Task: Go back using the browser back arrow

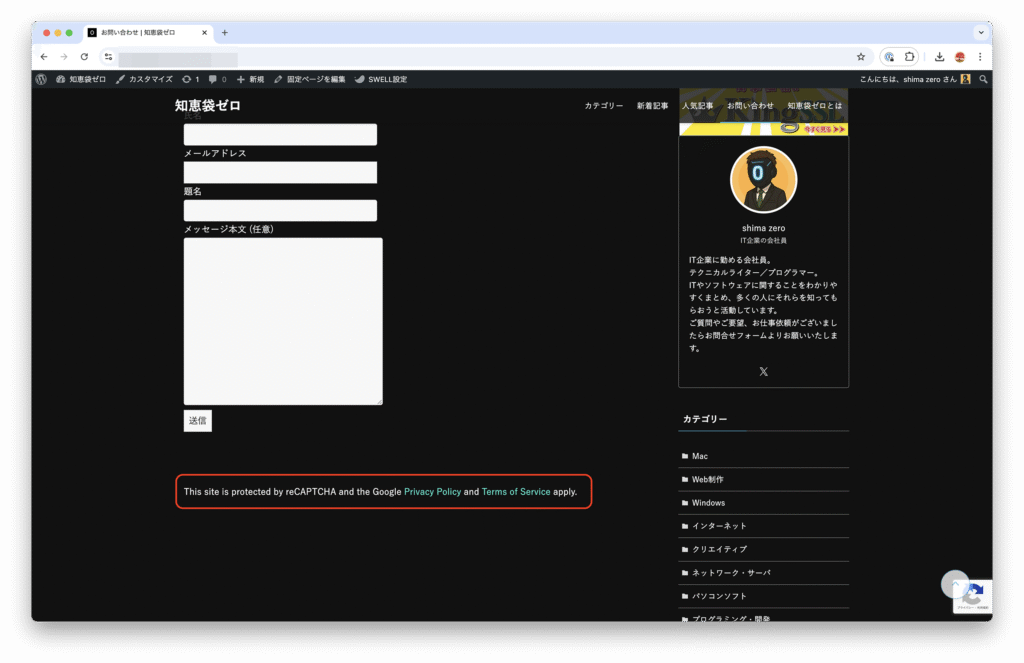Action: (44, 57)
